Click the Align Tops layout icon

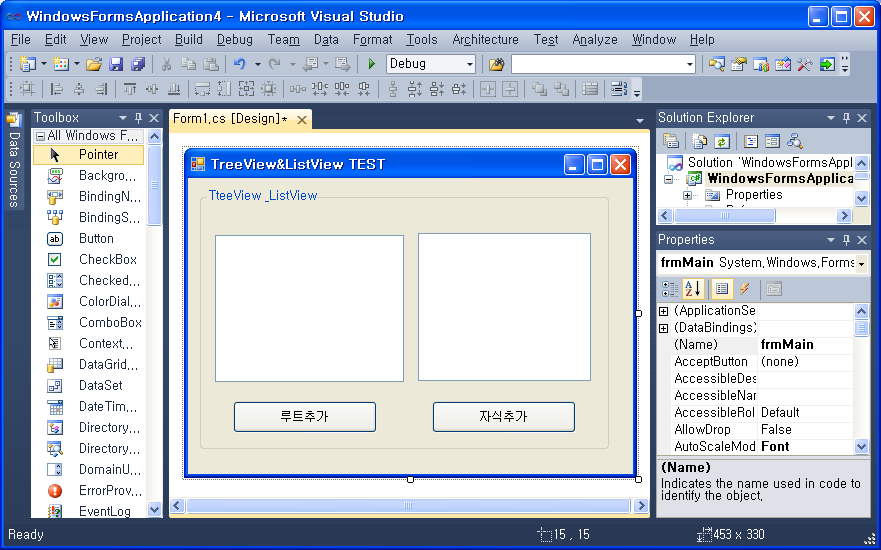(x=130, y=89)
